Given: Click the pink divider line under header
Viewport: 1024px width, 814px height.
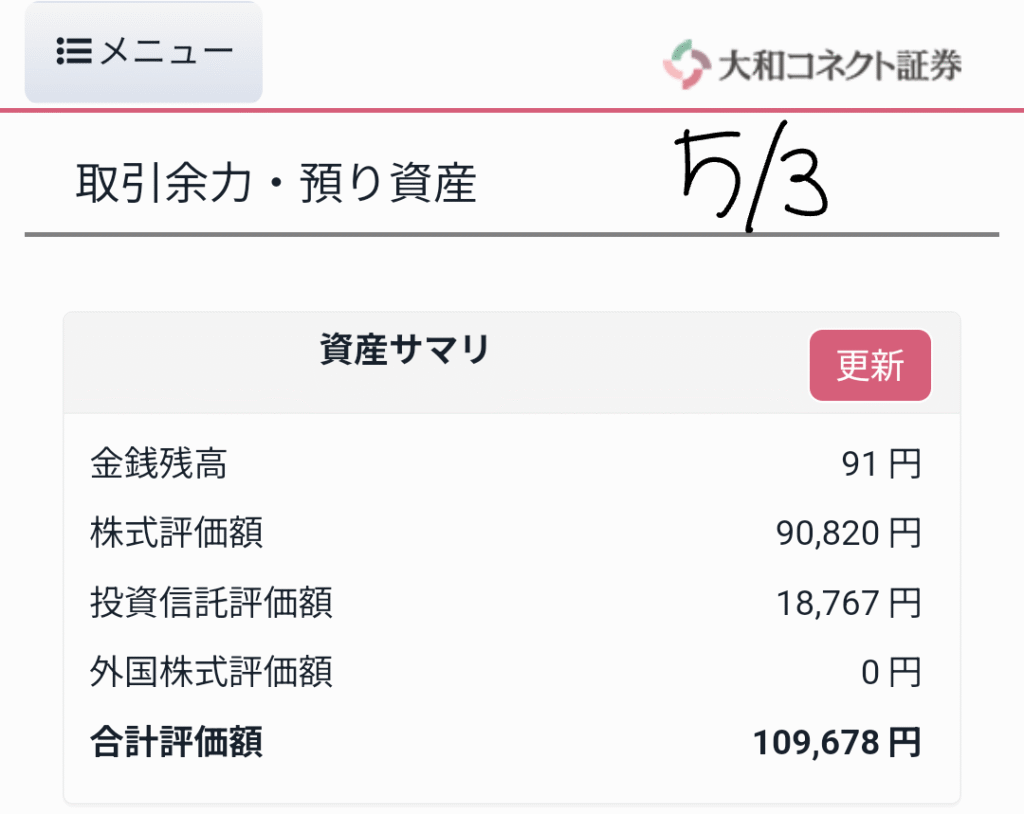Looking at the screenshot, I should coord(512,110).
